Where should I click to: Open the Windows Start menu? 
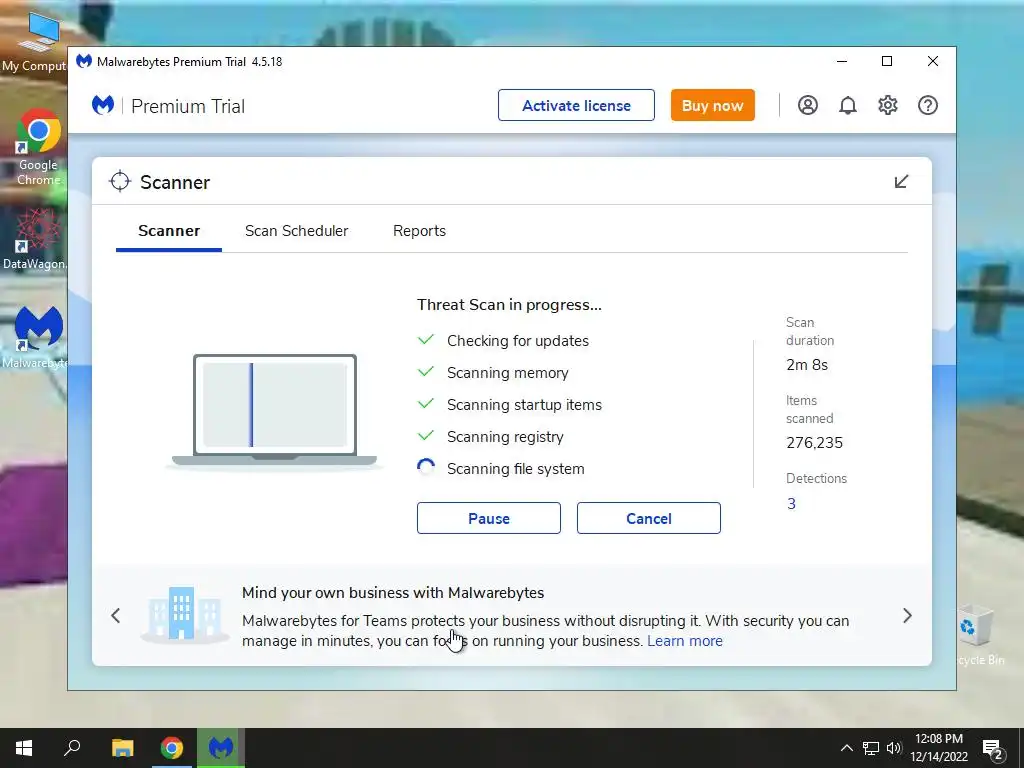tap(24, 748)
